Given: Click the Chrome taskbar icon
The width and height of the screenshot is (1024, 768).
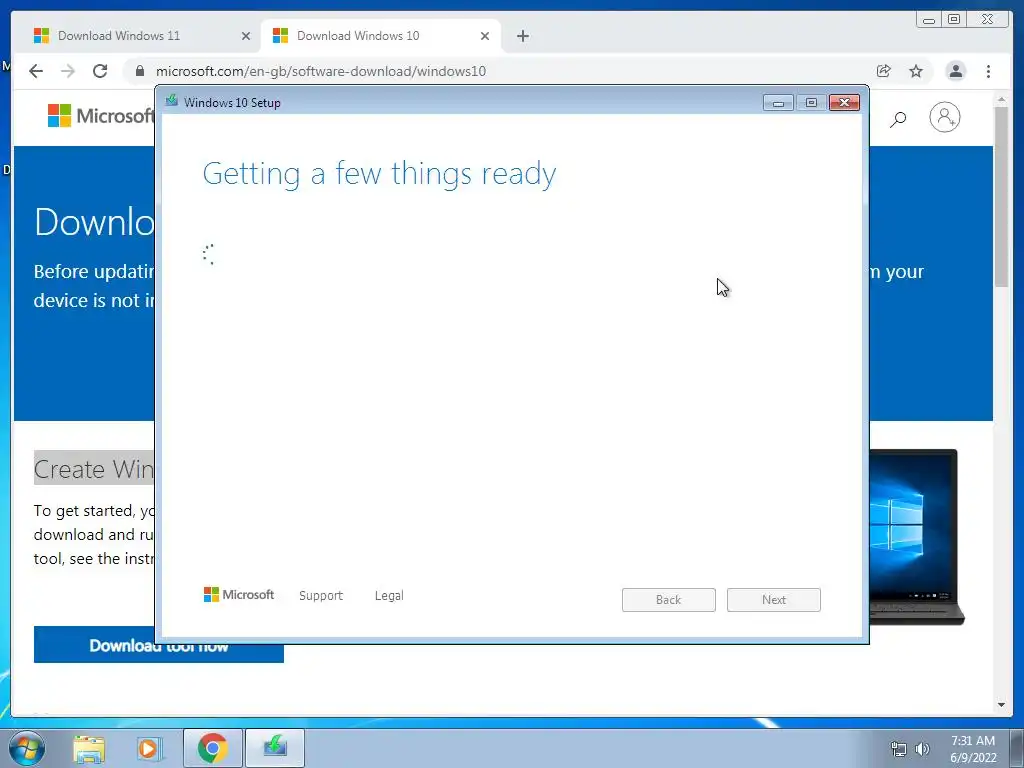Looking at the screenshot, I should point(212,748).
